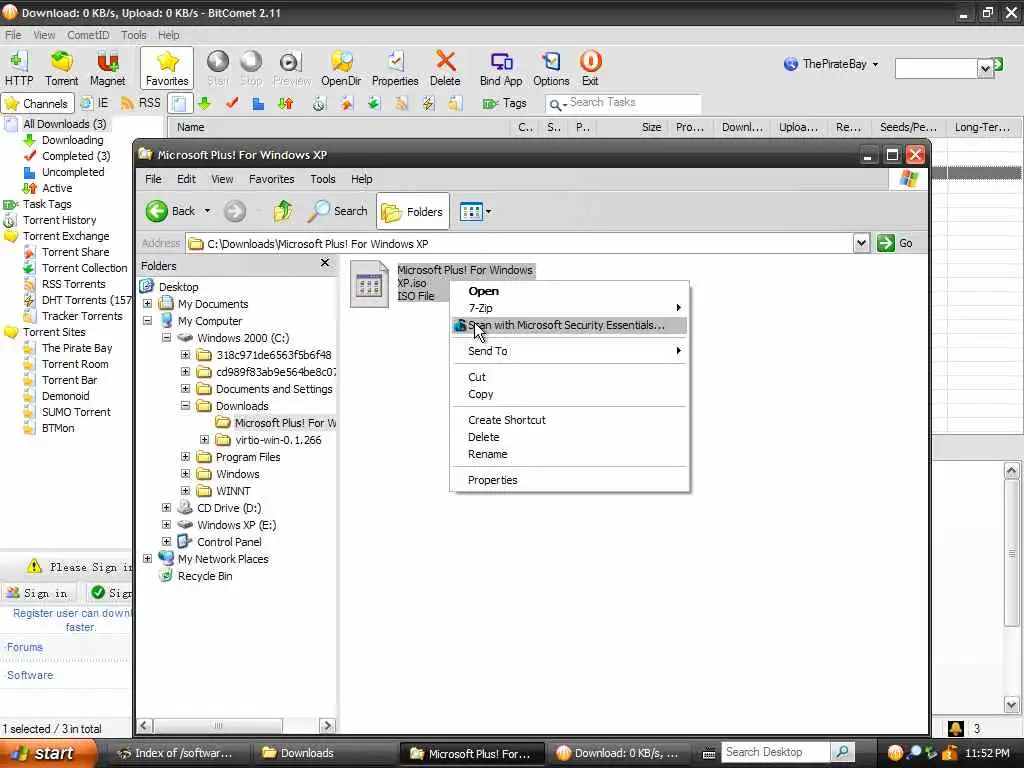Select the Microsoft Plus ISO file icon
1024x768 pixels.
(x=370, y=283)
